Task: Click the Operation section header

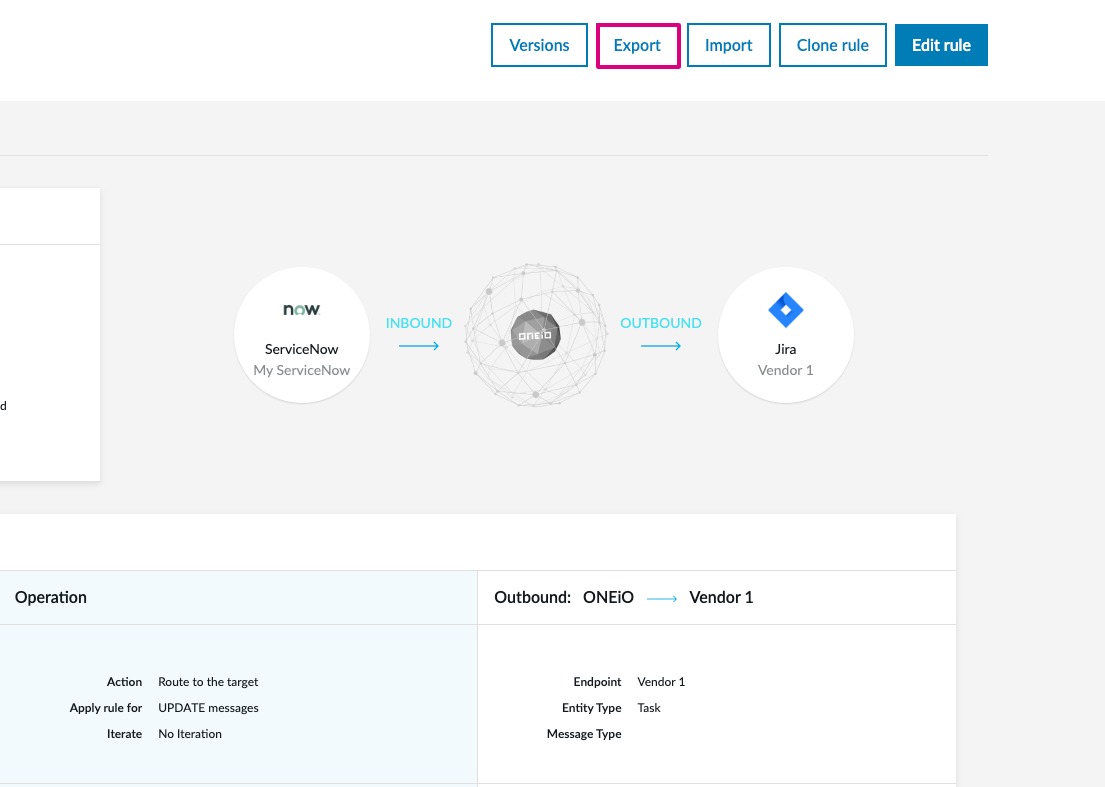Action: (x=50, y=597)
